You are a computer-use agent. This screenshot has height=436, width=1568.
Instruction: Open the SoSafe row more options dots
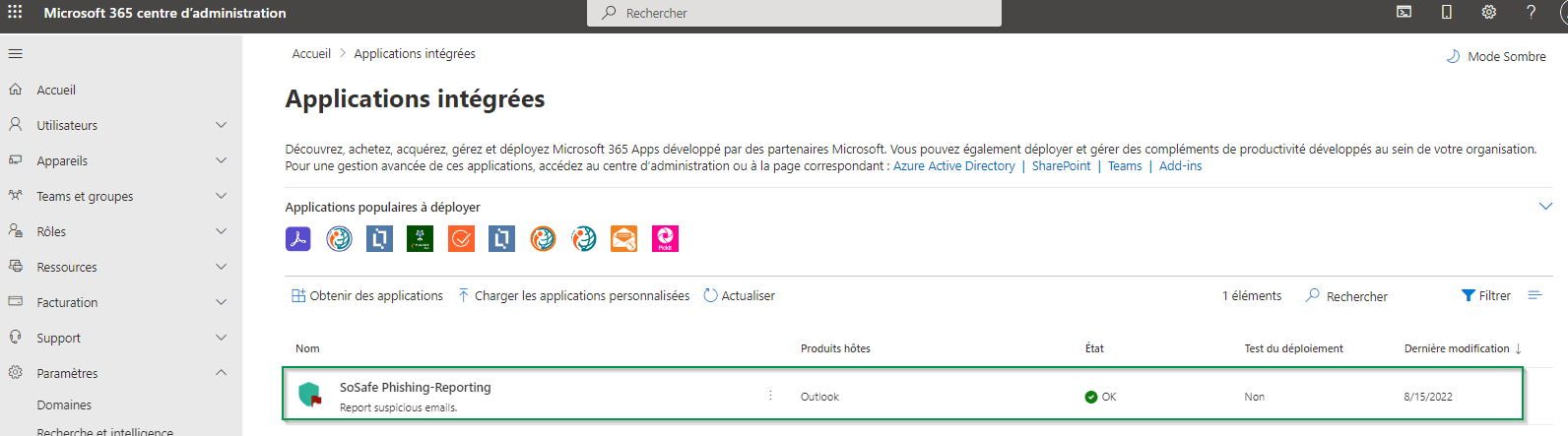(770, 396)
